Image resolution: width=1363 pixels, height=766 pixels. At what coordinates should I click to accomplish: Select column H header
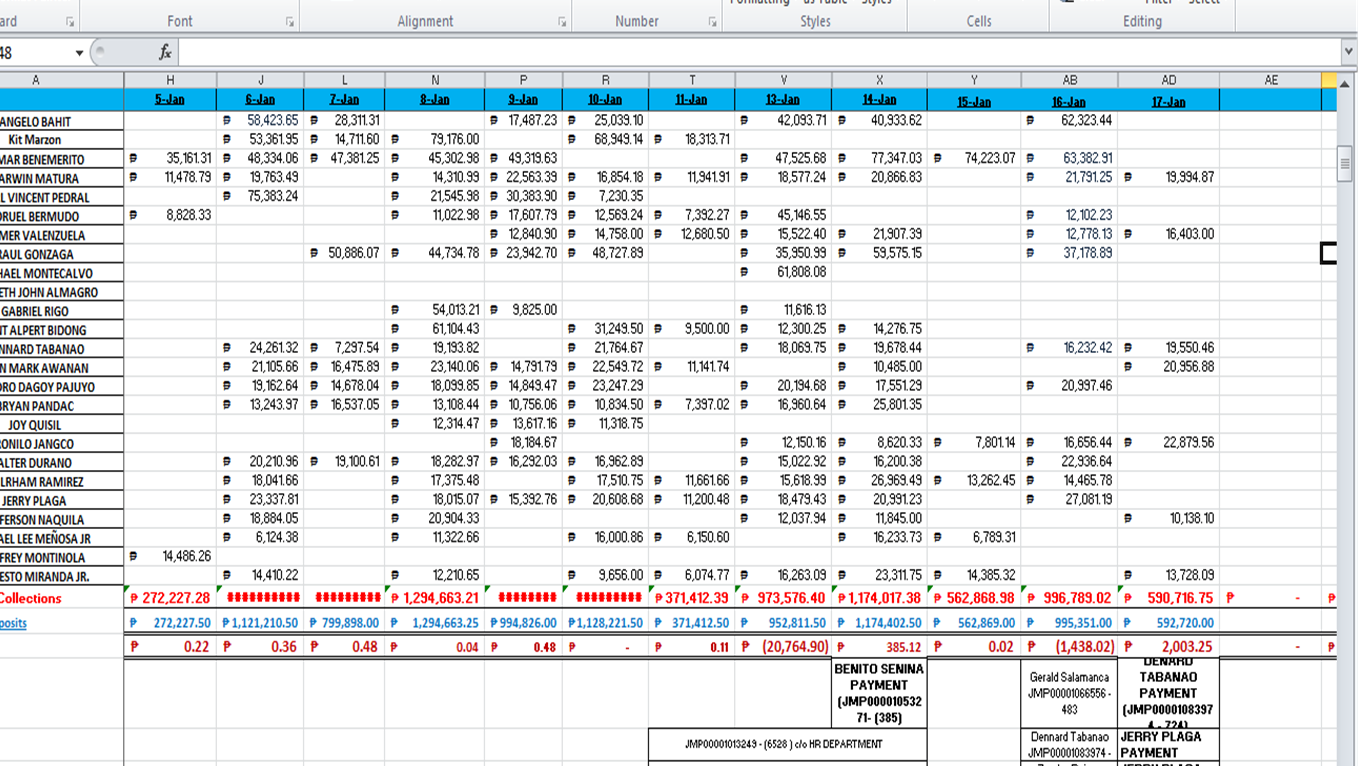coord(170,80)
